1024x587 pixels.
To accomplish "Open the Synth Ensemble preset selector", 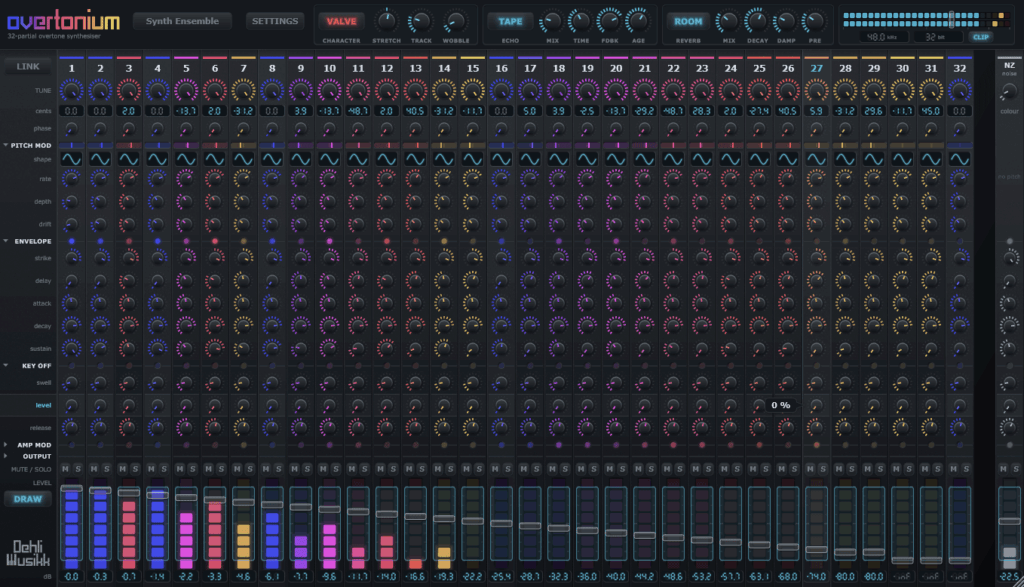I will click(x=182, y=21).
